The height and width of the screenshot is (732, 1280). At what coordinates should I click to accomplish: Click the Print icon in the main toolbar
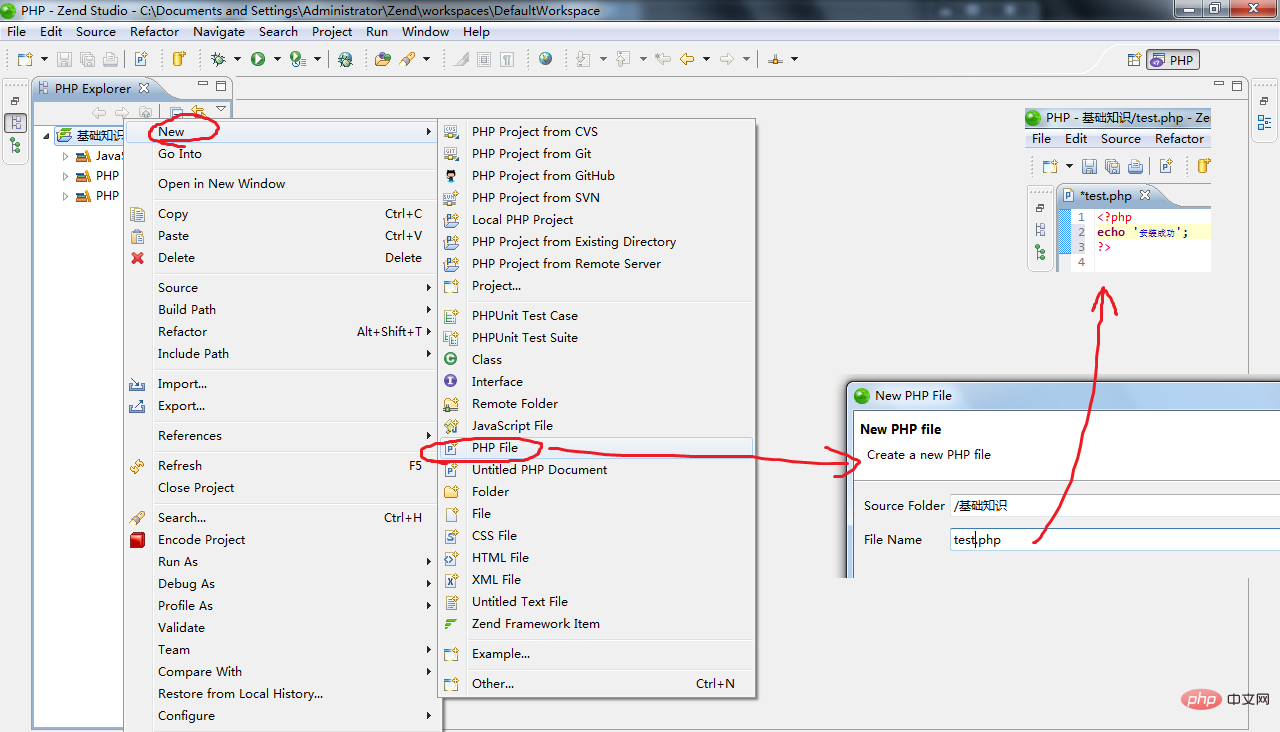110,59
